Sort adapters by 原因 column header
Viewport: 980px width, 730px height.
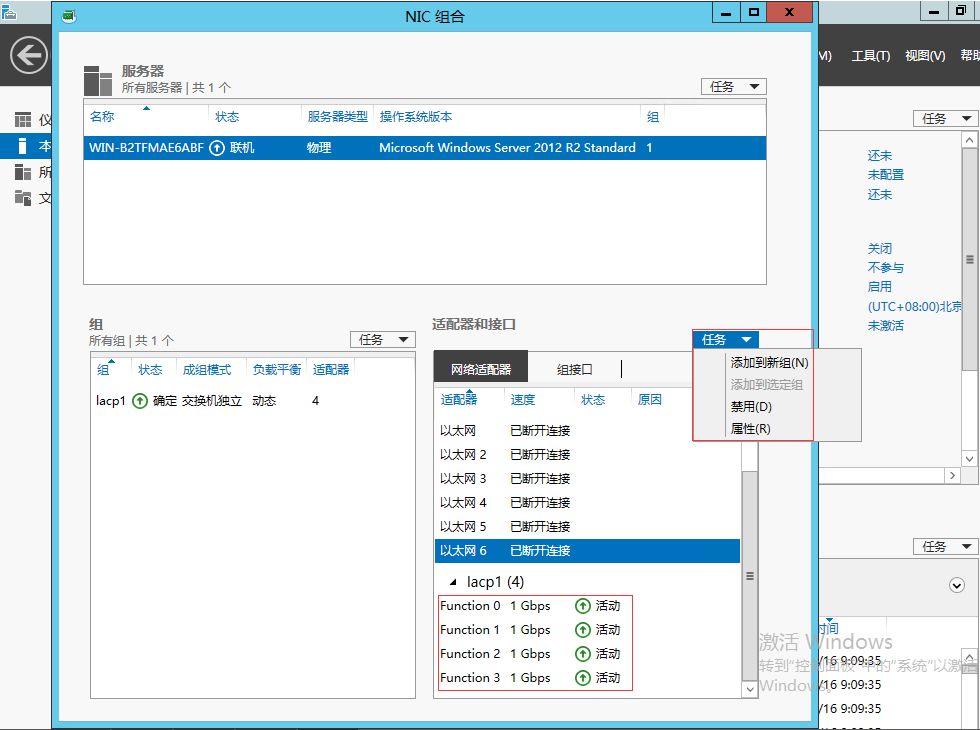649,400
